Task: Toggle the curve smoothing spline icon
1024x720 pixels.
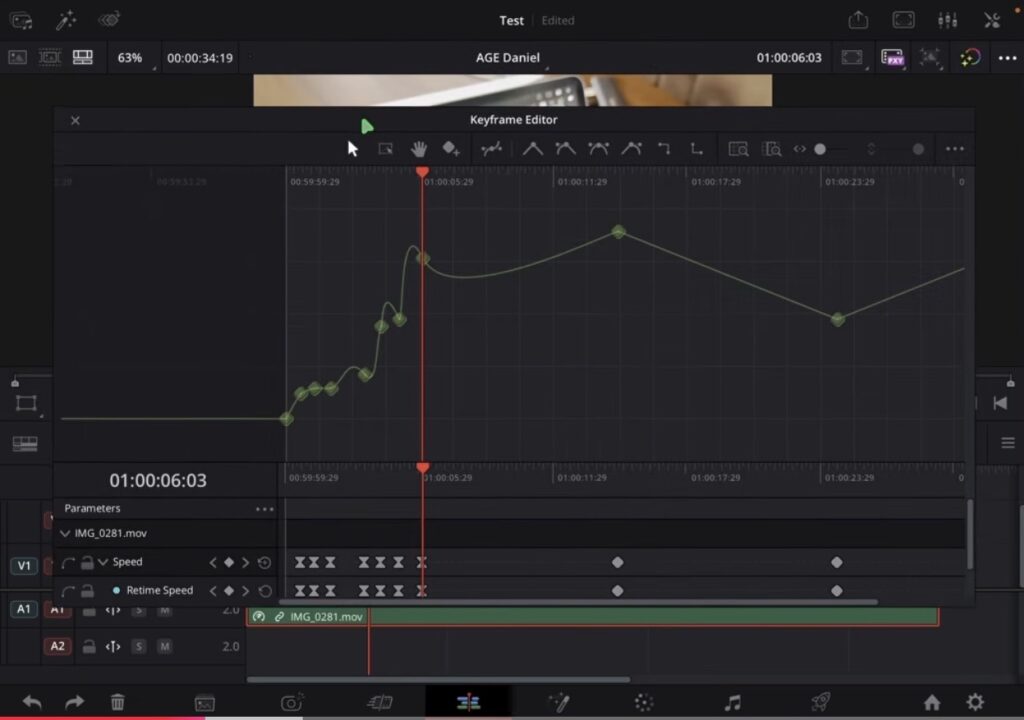Action: (x=491, y=149)
